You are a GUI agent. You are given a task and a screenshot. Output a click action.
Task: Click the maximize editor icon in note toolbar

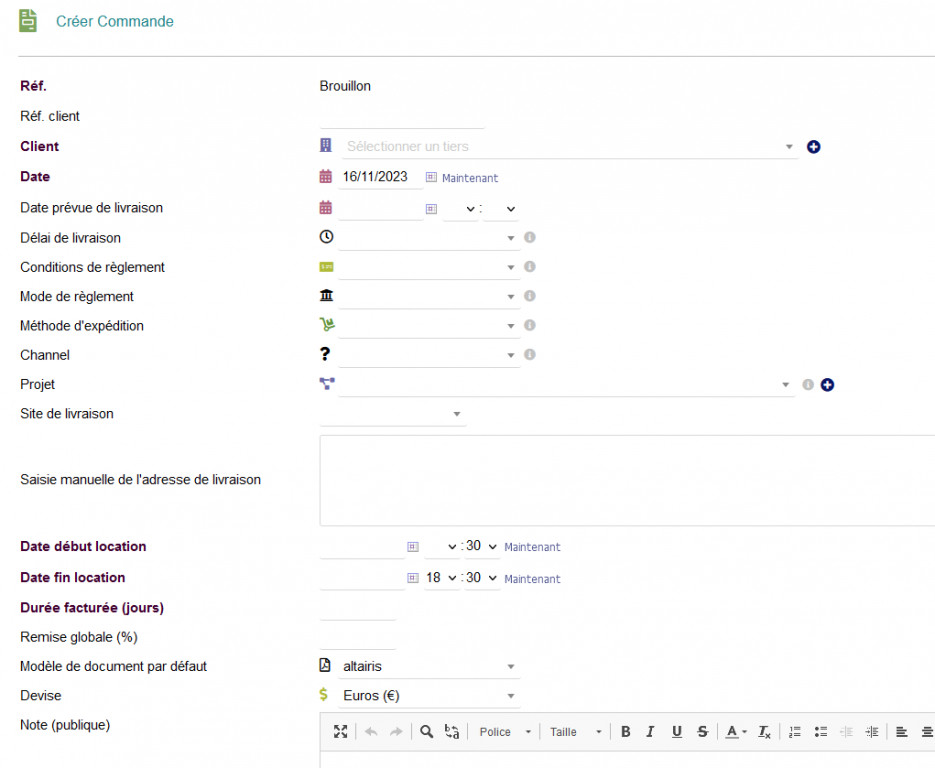point(341,732)
